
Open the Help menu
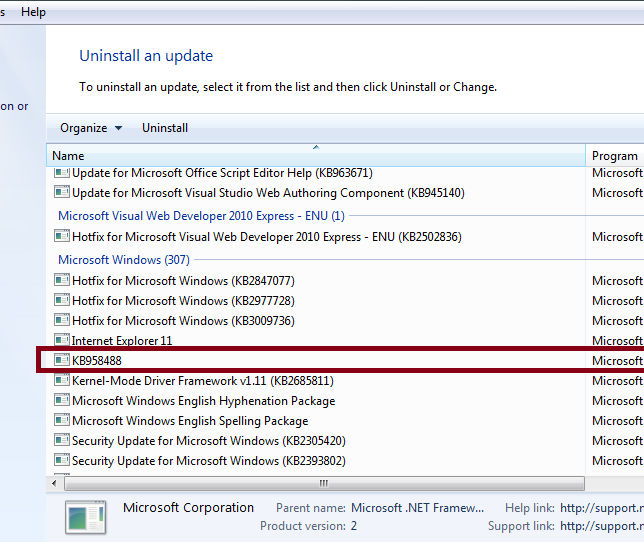coord(33,12)
